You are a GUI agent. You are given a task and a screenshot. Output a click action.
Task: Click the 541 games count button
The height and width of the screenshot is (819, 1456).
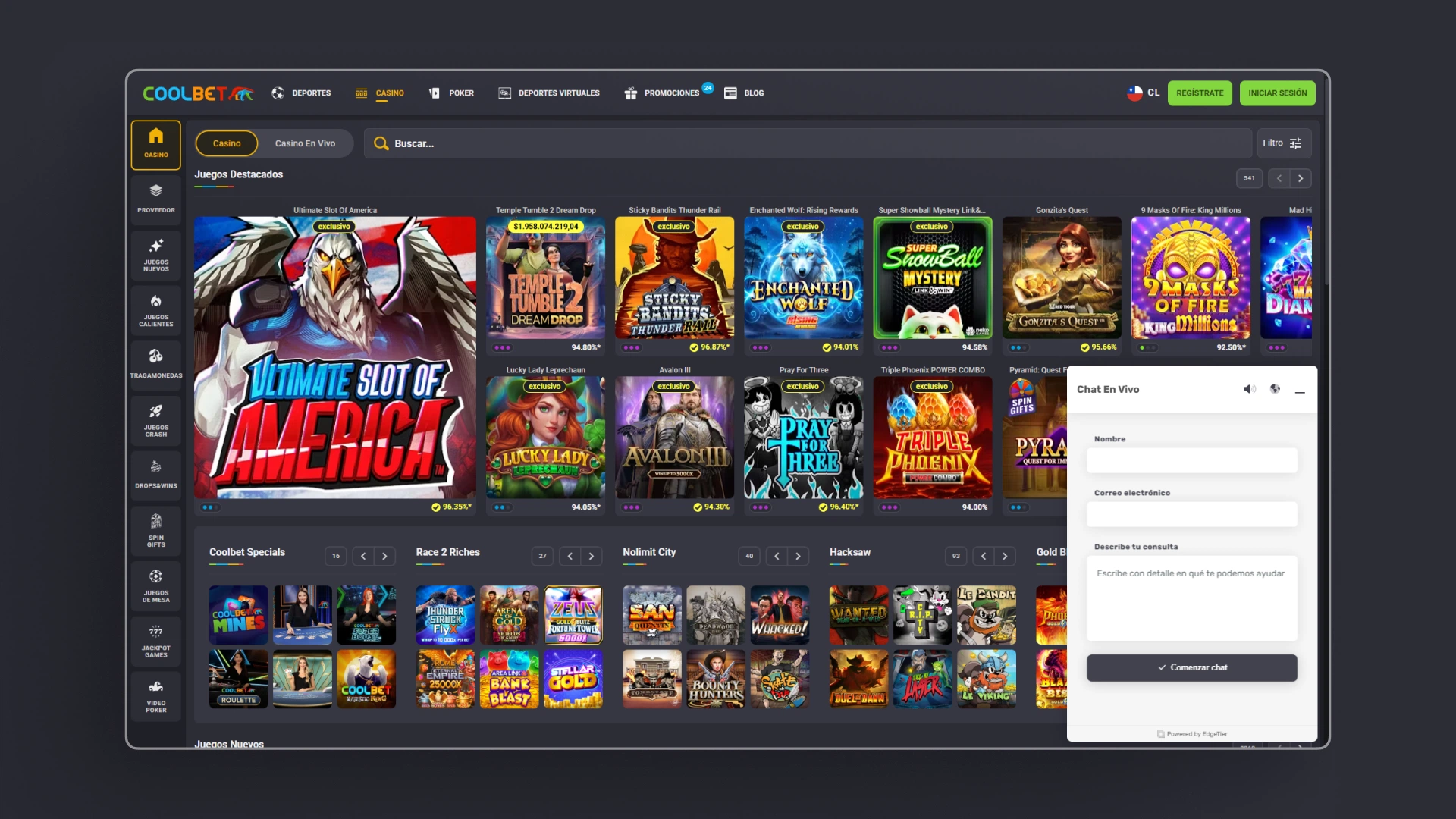click(1249, 179)
